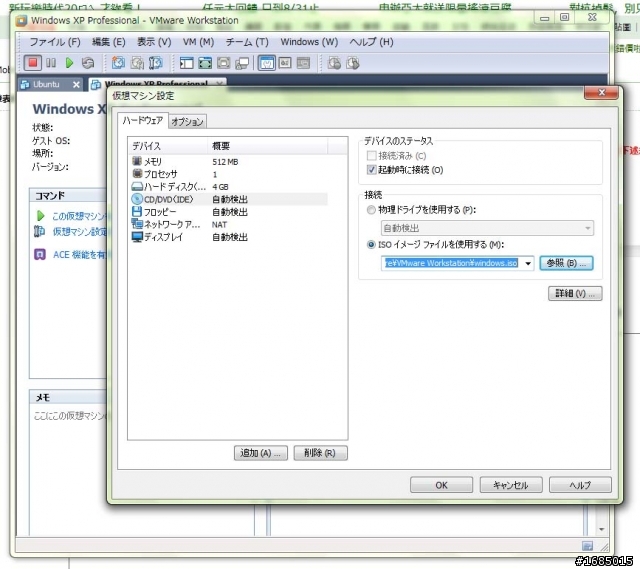Click the ACE 機能を有効 link in commands
This screenshot has height=569, width=640.
point(79,255)
